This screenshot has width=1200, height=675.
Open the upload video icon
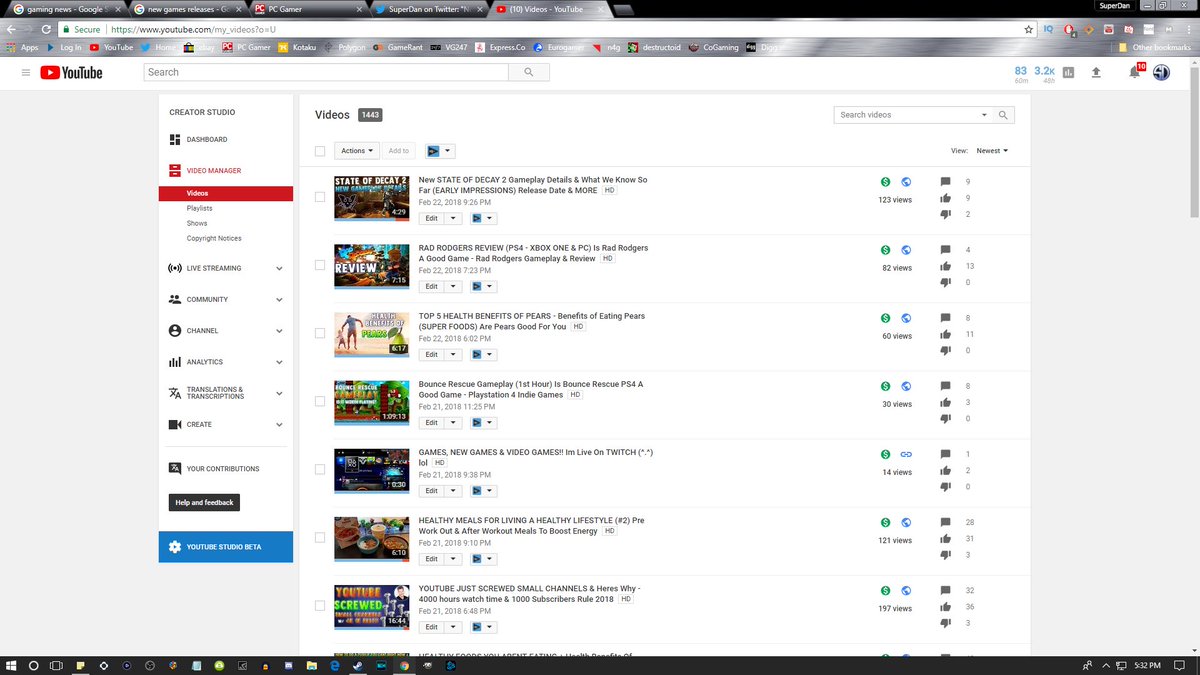(1096, 73)
